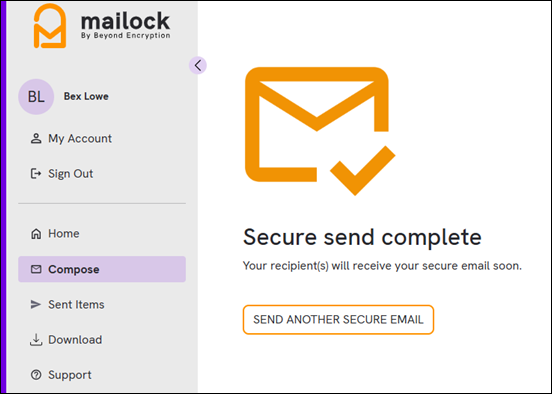Open the Sent Items list
The width and height of the screenshot is (552, 394).
(x=76, y=305)
